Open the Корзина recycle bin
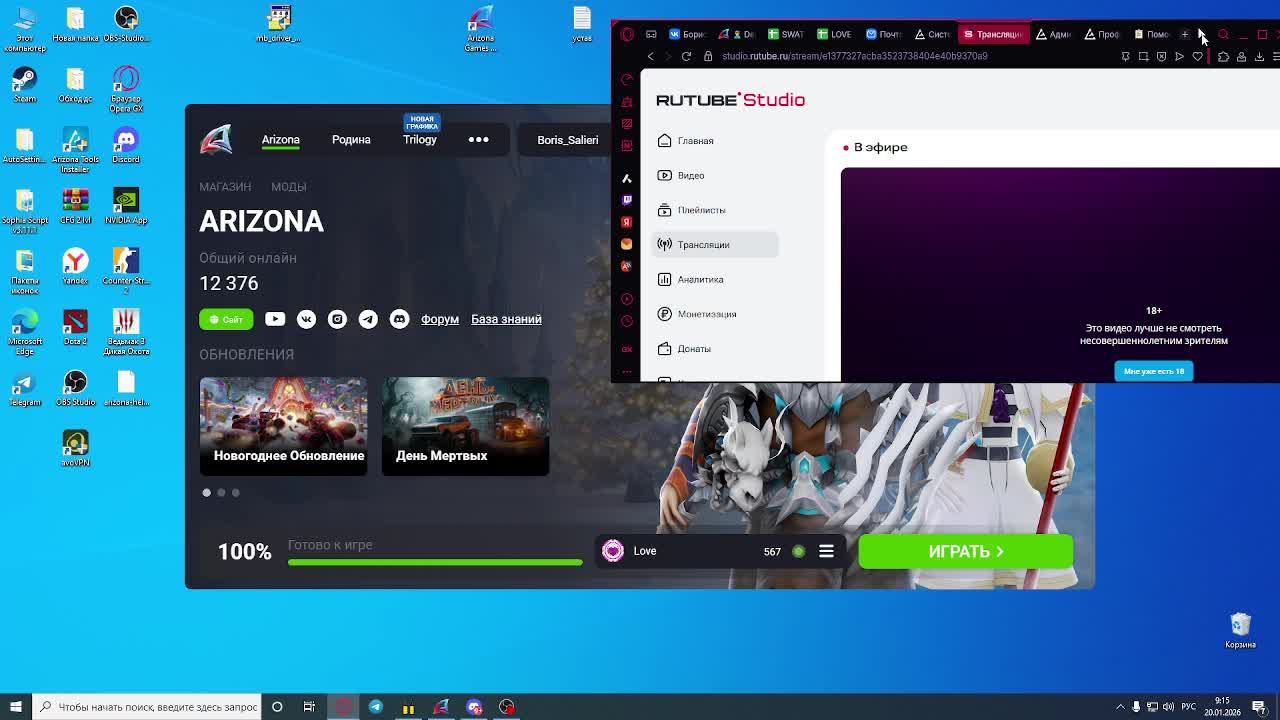Viewport: 1280px width, 720px height. point(1240,631)
